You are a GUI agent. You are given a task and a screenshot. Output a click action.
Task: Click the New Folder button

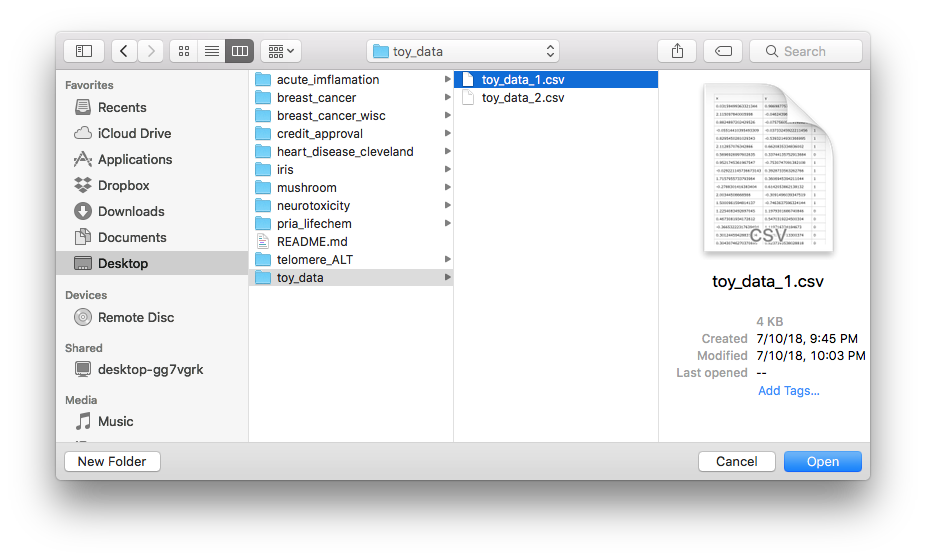112,461
